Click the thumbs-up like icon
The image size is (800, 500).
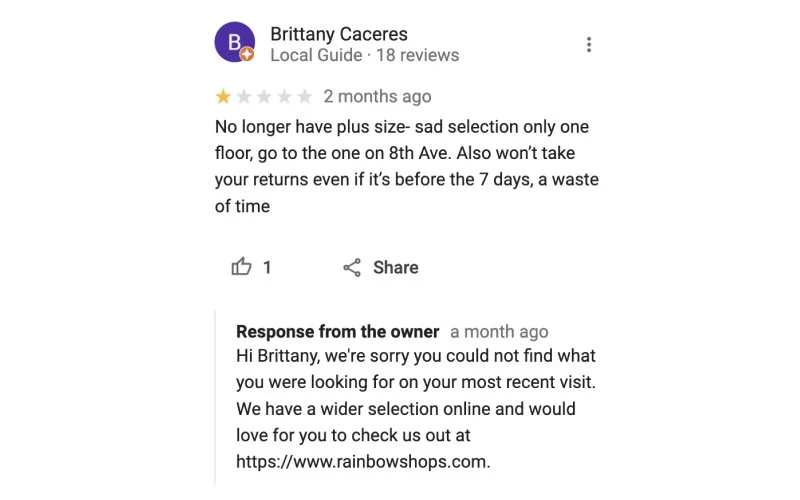click(x=241, y=267)
